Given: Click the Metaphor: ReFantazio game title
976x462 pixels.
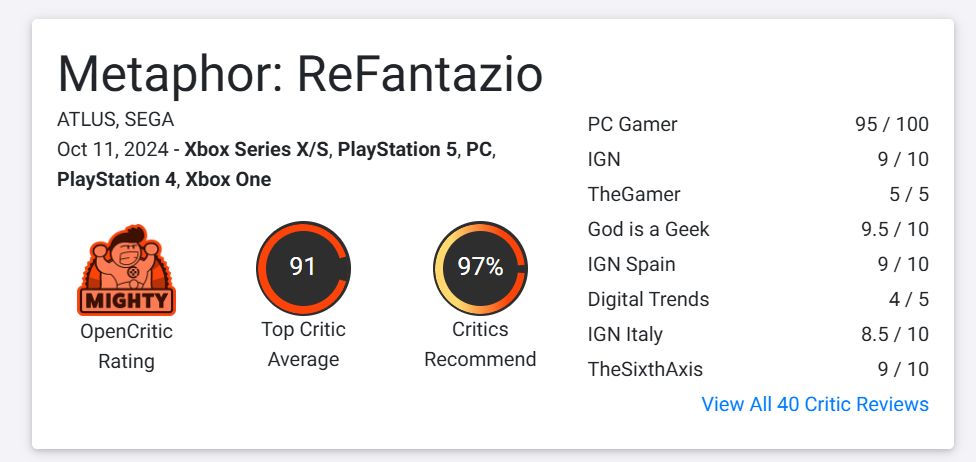Looking at the screenshot, I should (300, 74).
